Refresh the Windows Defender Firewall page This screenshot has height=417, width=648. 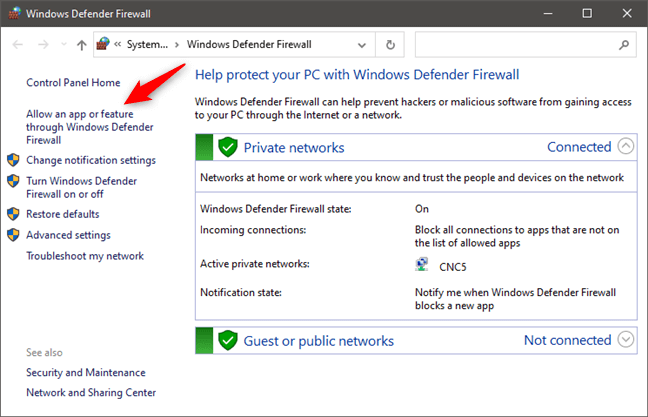click(390, 45)
